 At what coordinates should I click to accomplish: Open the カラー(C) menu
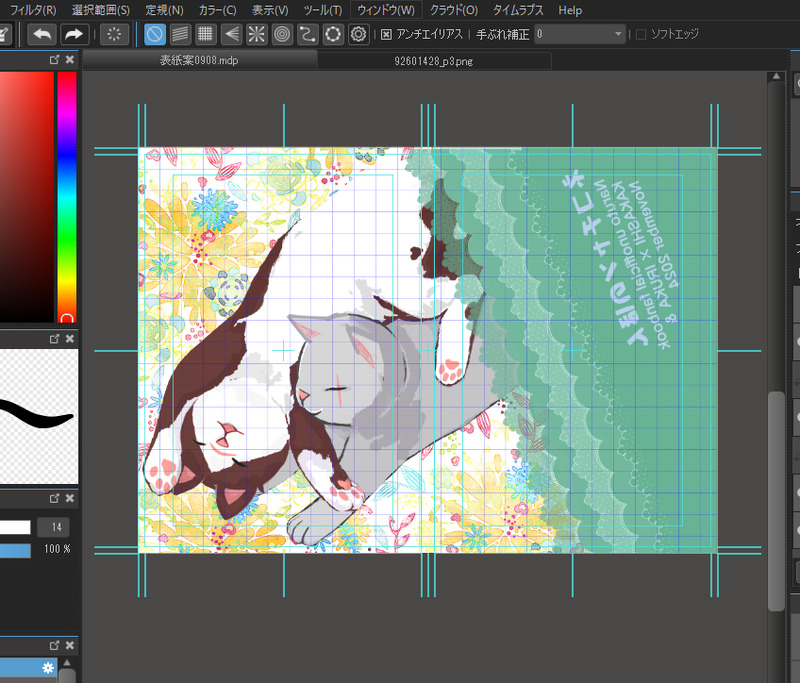click(217, 10)
